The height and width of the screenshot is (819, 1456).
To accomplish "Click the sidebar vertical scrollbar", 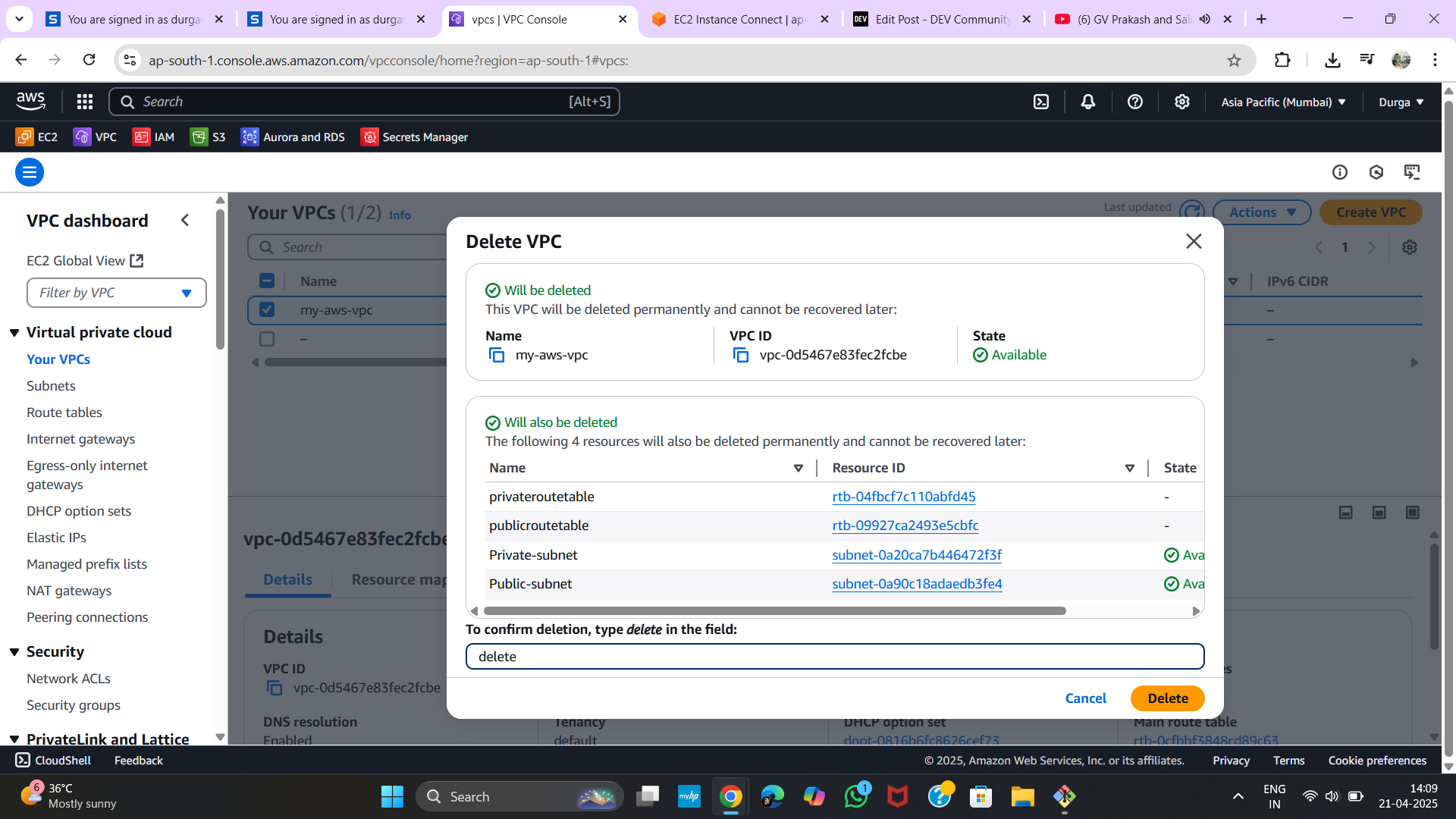I will tap(220, 279).
